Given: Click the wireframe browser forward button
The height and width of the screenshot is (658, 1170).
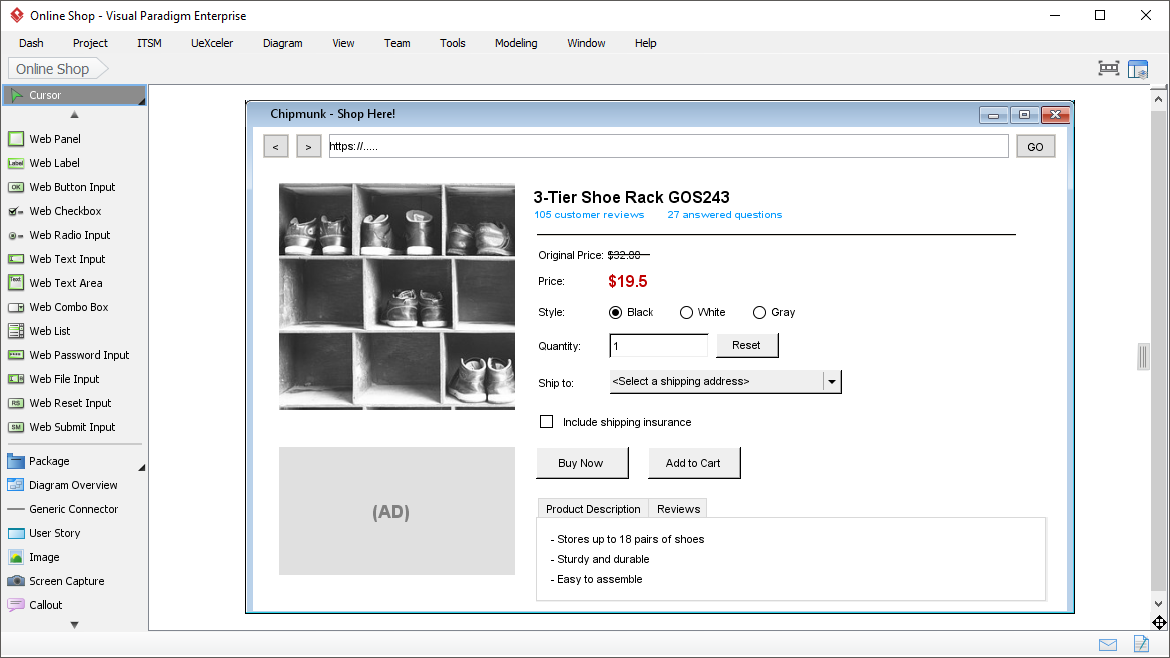Looking at the screenshot, I should coord(308,146).
